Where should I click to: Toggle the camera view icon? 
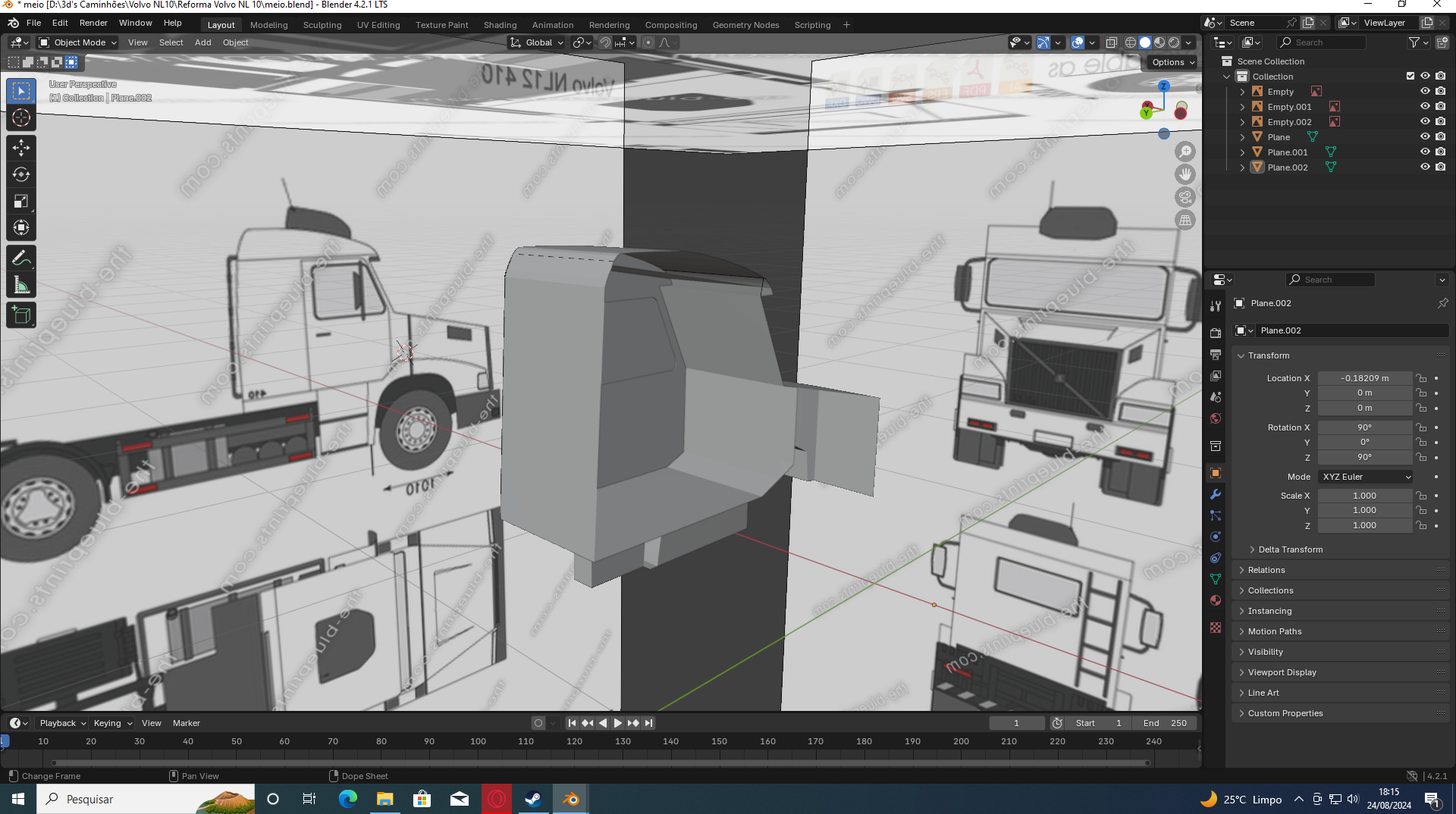coord(1185,197)
